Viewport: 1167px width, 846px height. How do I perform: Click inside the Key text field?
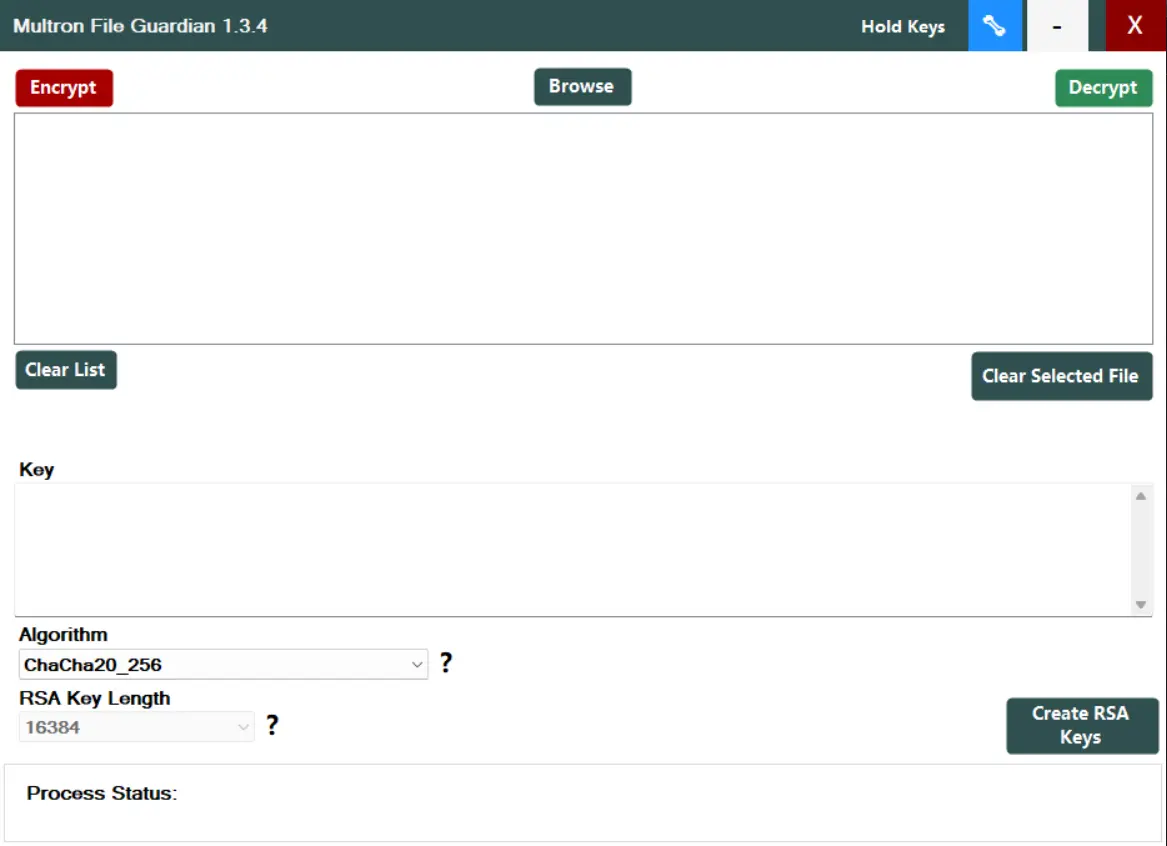point(573,550)
